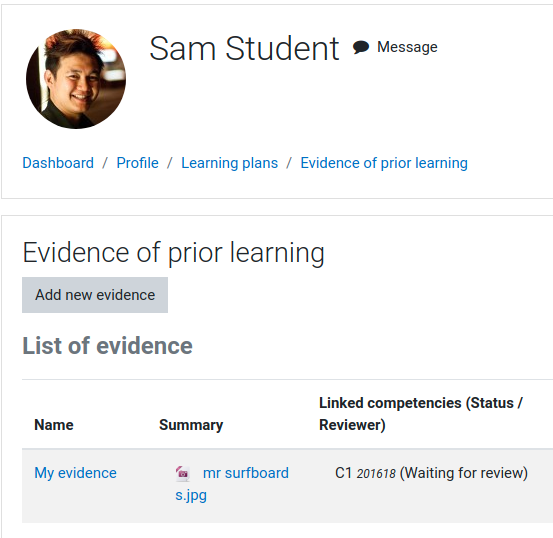Click the Name column header
The height and width of the screenshot is (538, 553).
[x=54, y=425]
